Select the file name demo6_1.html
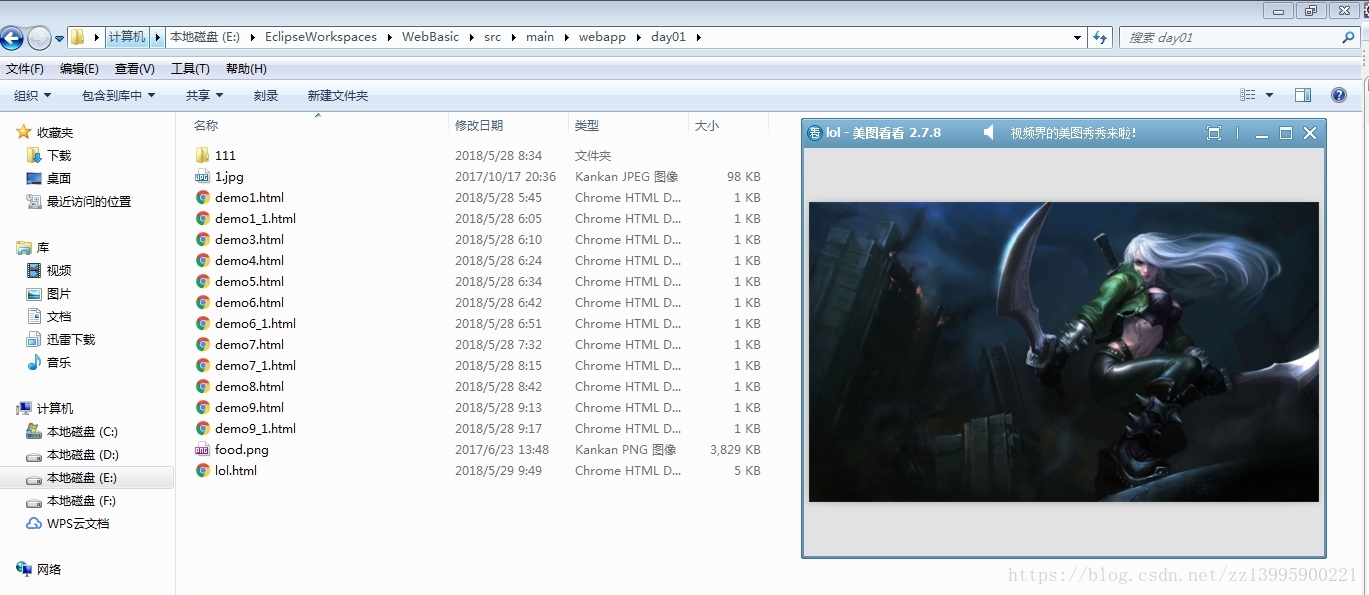This screenshot has width=1369, height=595. (255, 323)
